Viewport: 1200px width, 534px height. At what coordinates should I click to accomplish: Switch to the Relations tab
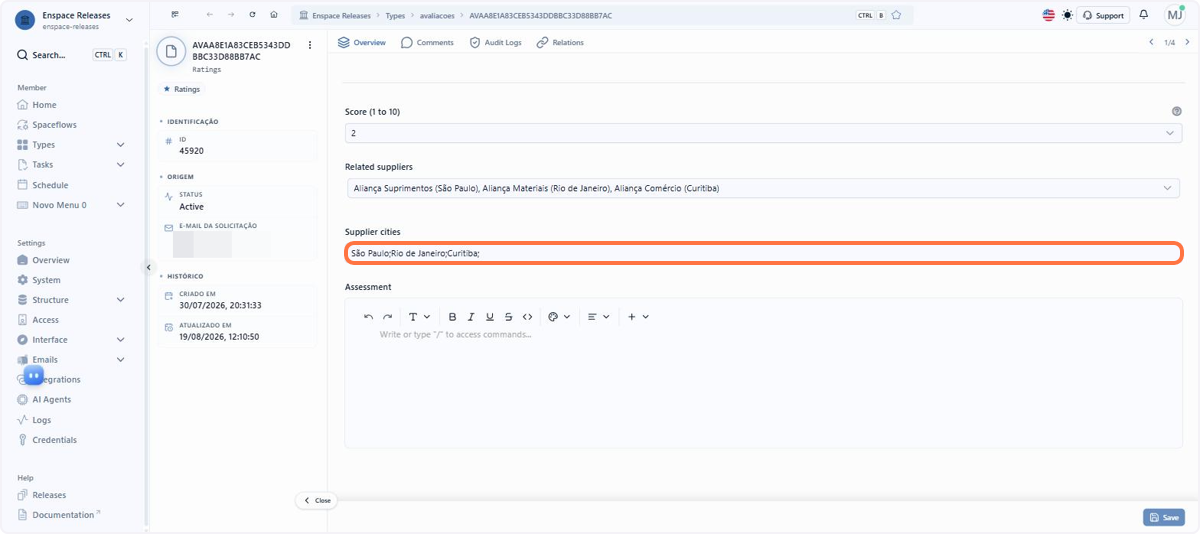[x=560, y=42]
